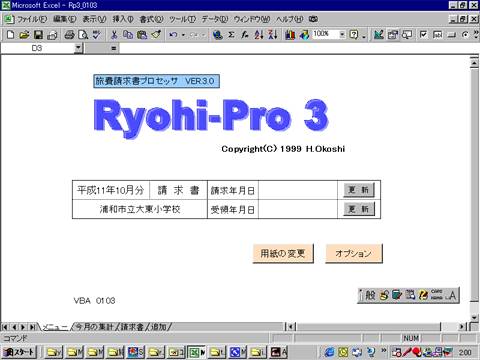Click 更新 button beside 請求年月日
This screenshot has width=480, height=360.
(359, 190)
